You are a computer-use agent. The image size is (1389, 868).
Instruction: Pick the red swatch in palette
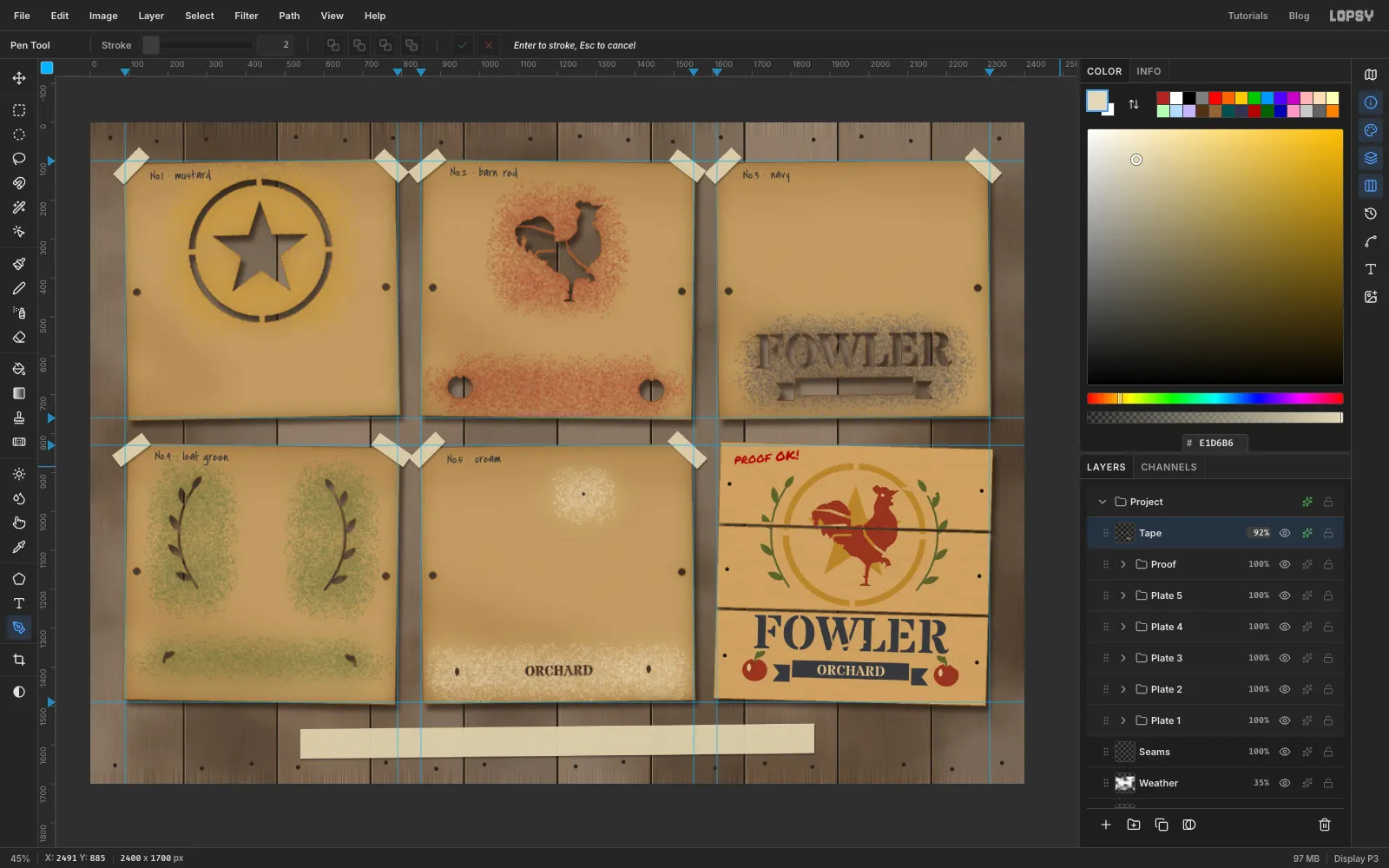(x=1215, y=98)
